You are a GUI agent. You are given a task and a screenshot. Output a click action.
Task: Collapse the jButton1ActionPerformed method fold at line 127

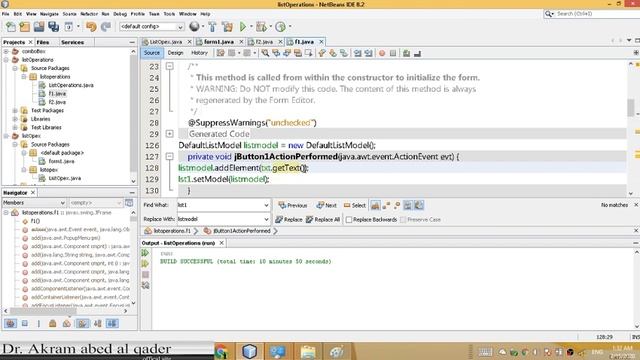(170, 156)
